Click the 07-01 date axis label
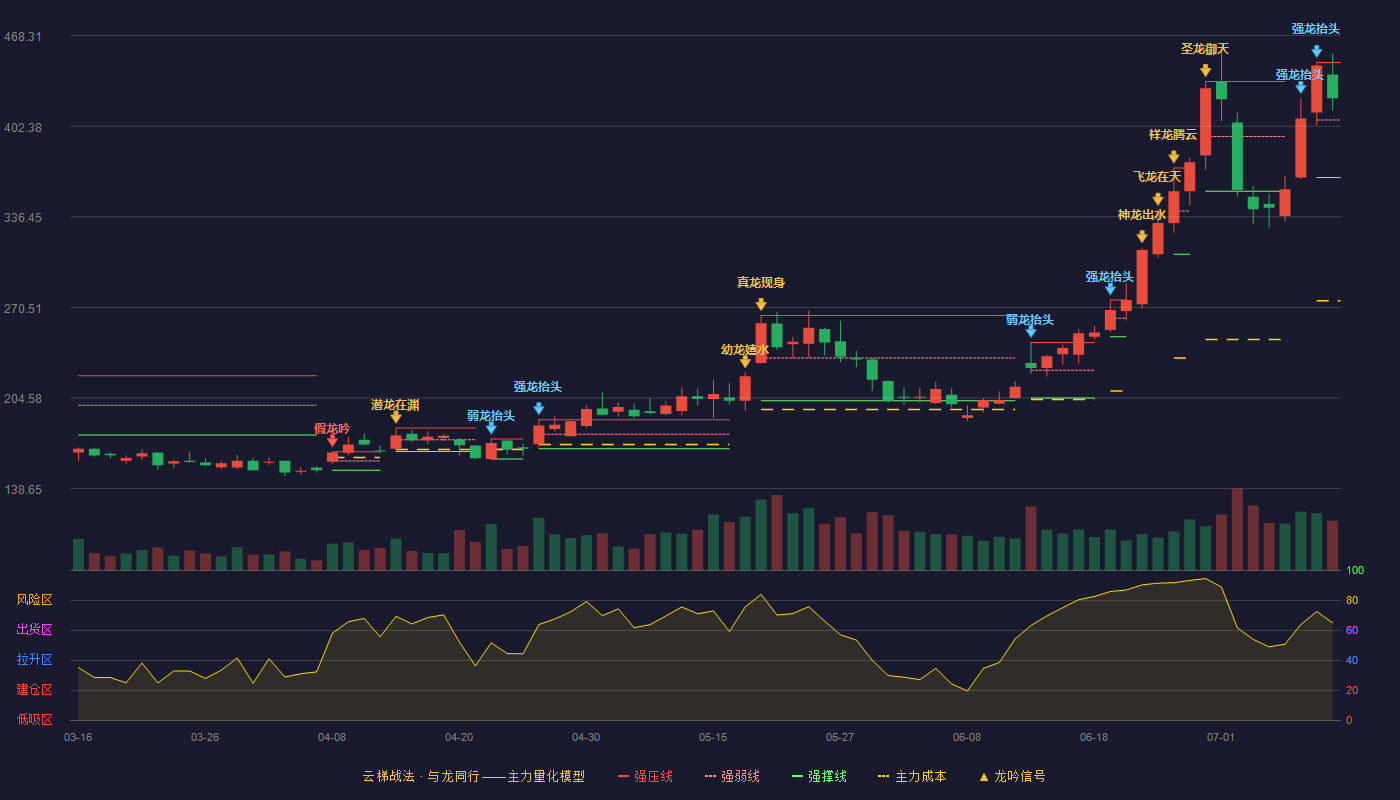Screen dimensions: 1400x800 [x=1221, y=737]
